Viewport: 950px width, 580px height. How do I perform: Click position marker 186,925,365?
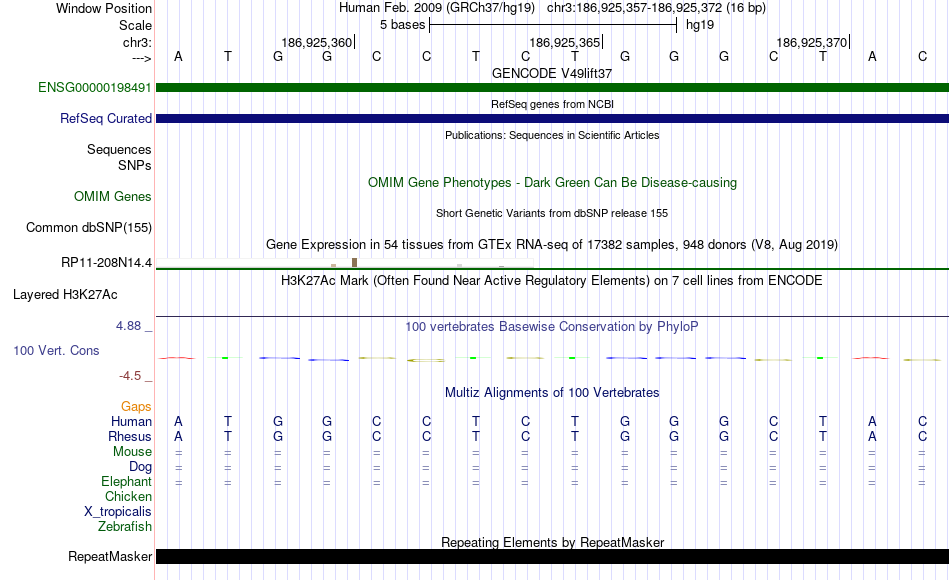point(565,42)
